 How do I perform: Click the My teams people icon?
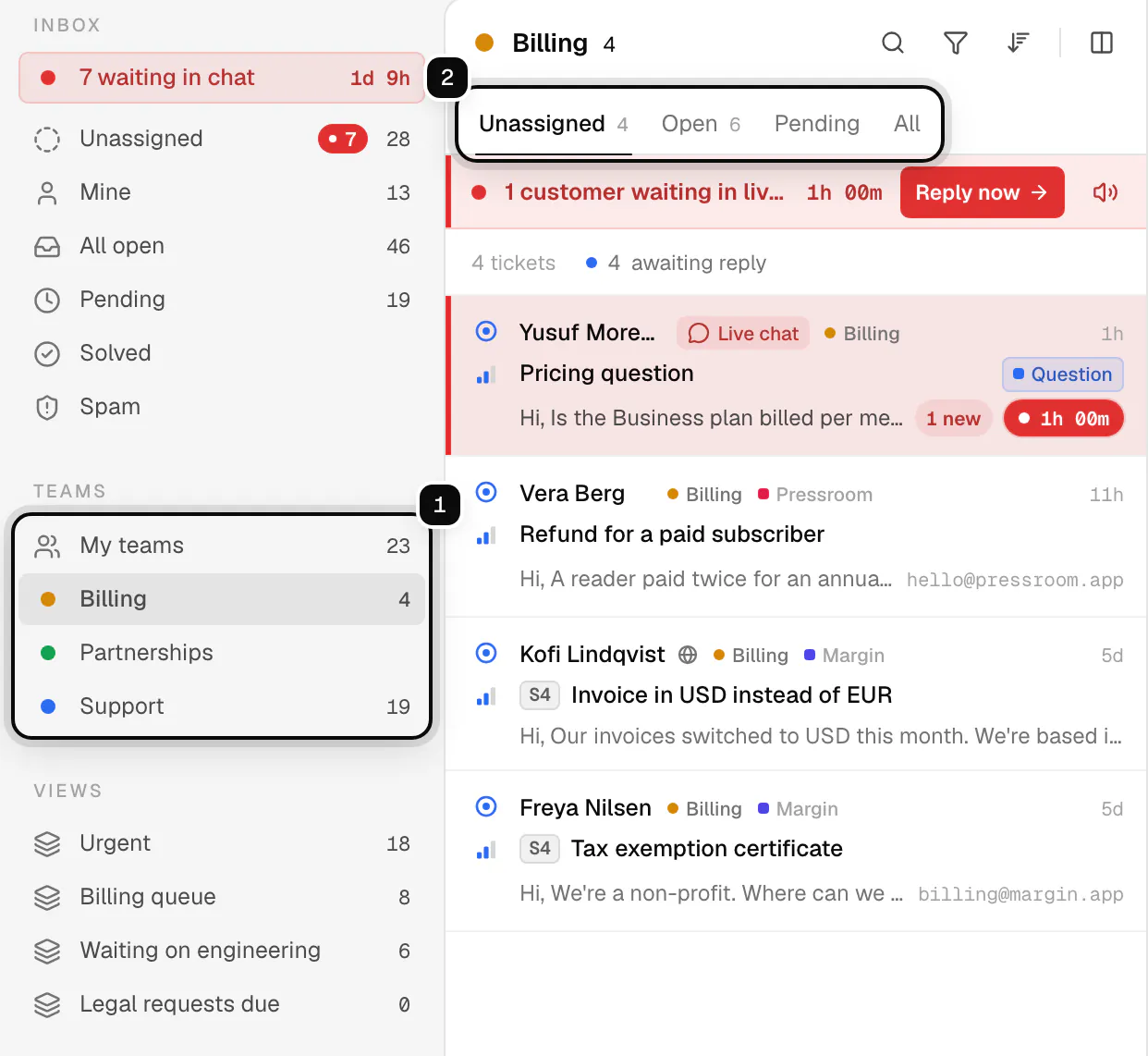(47, 546)
